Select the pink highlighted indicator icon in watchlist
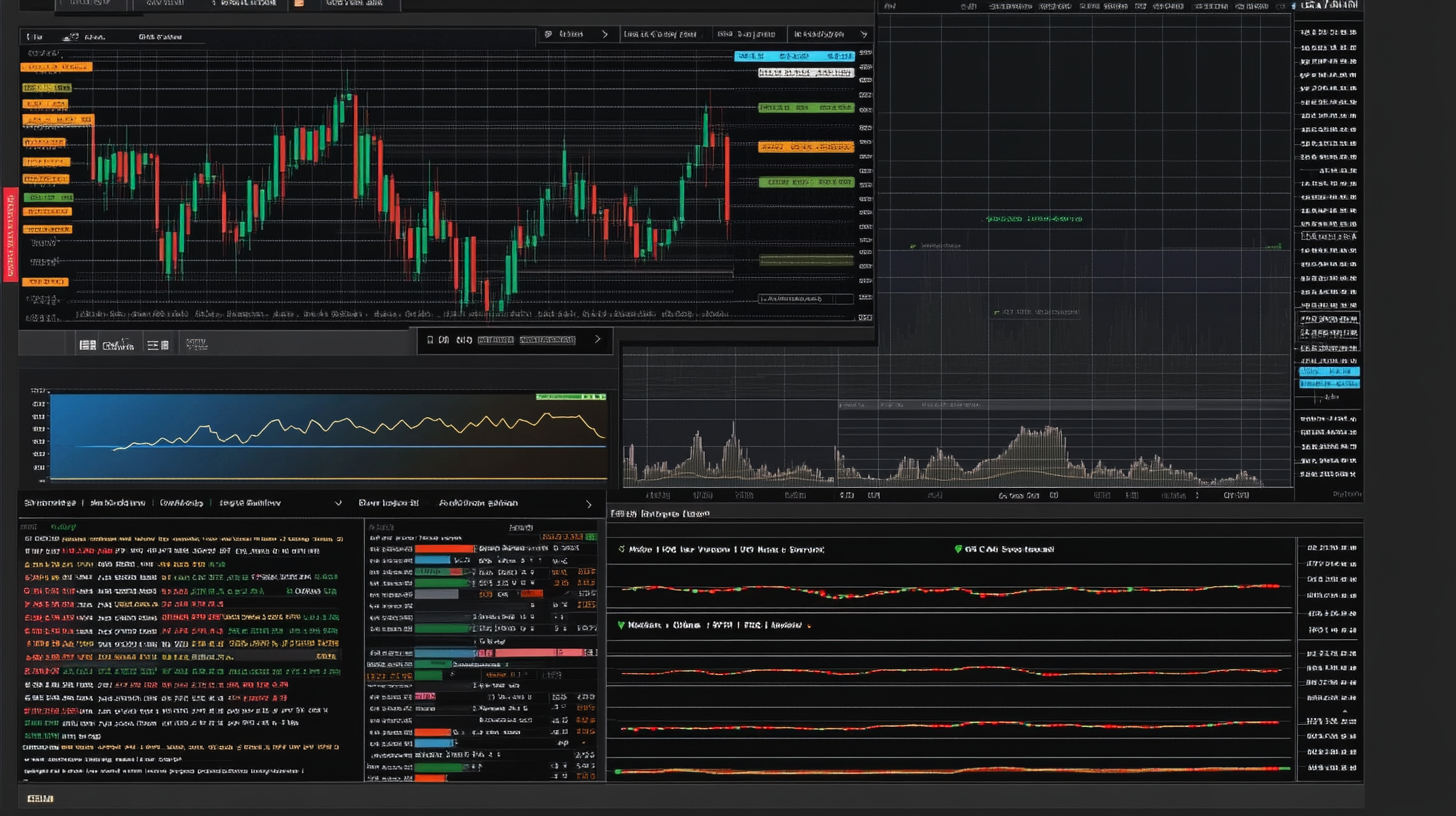The image size is (1456, 816). tap(424, 696)
